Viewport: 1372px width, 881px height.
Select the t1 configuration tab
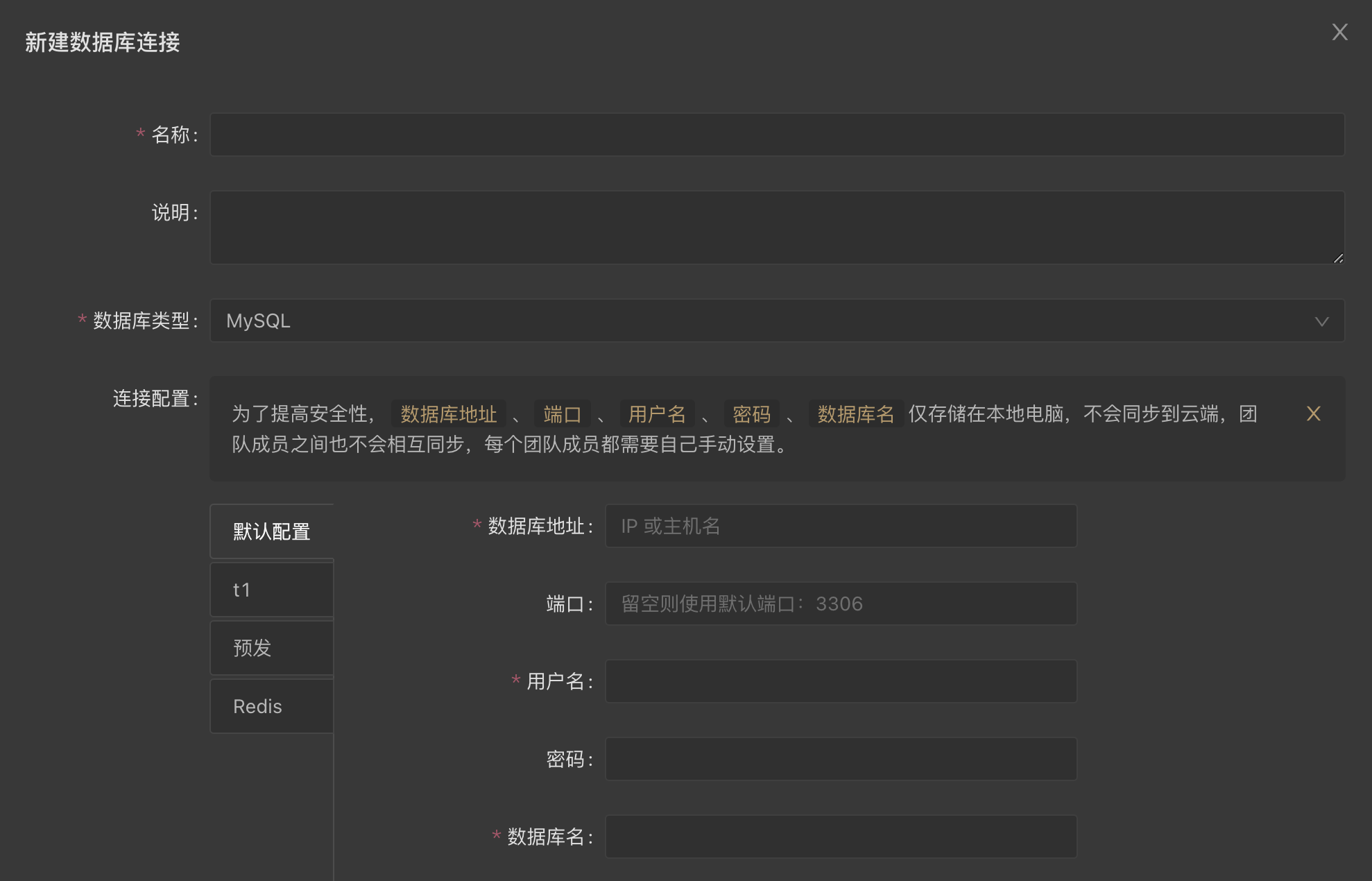[x=271, y=590]
